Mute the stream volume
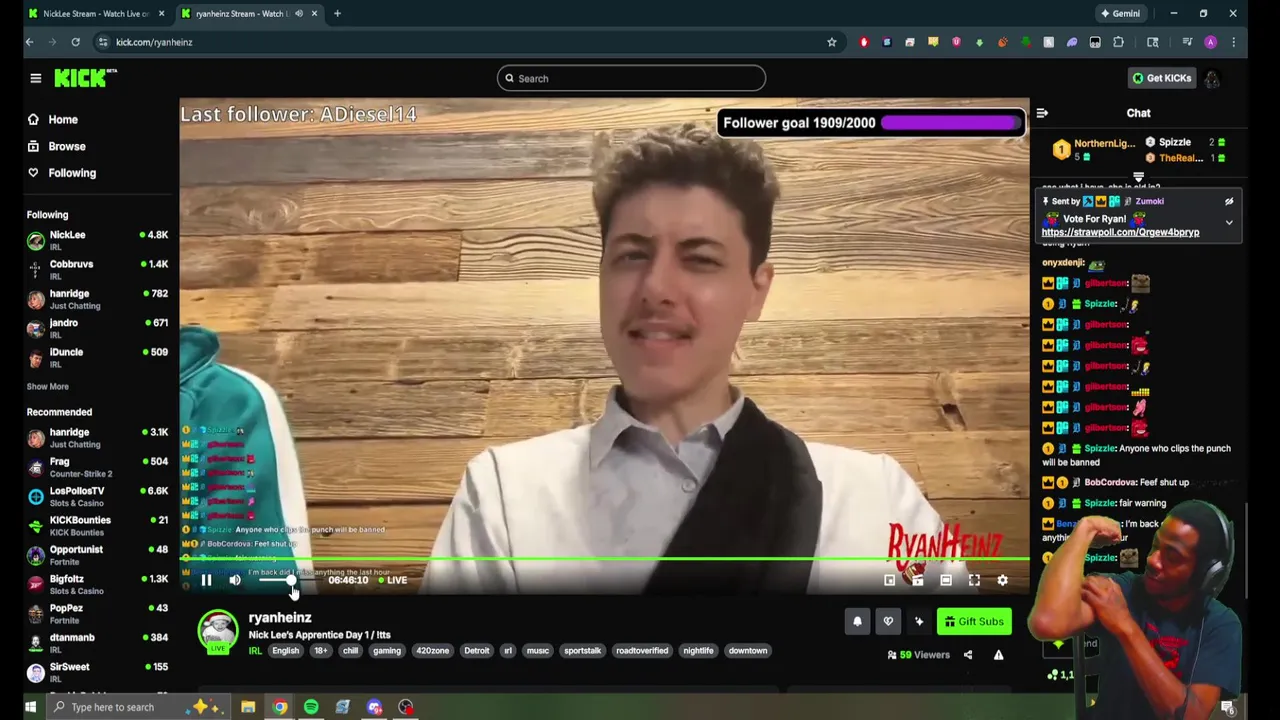Image resolution: width=1280 pixels, height=720 pixels. pos(235,580)
